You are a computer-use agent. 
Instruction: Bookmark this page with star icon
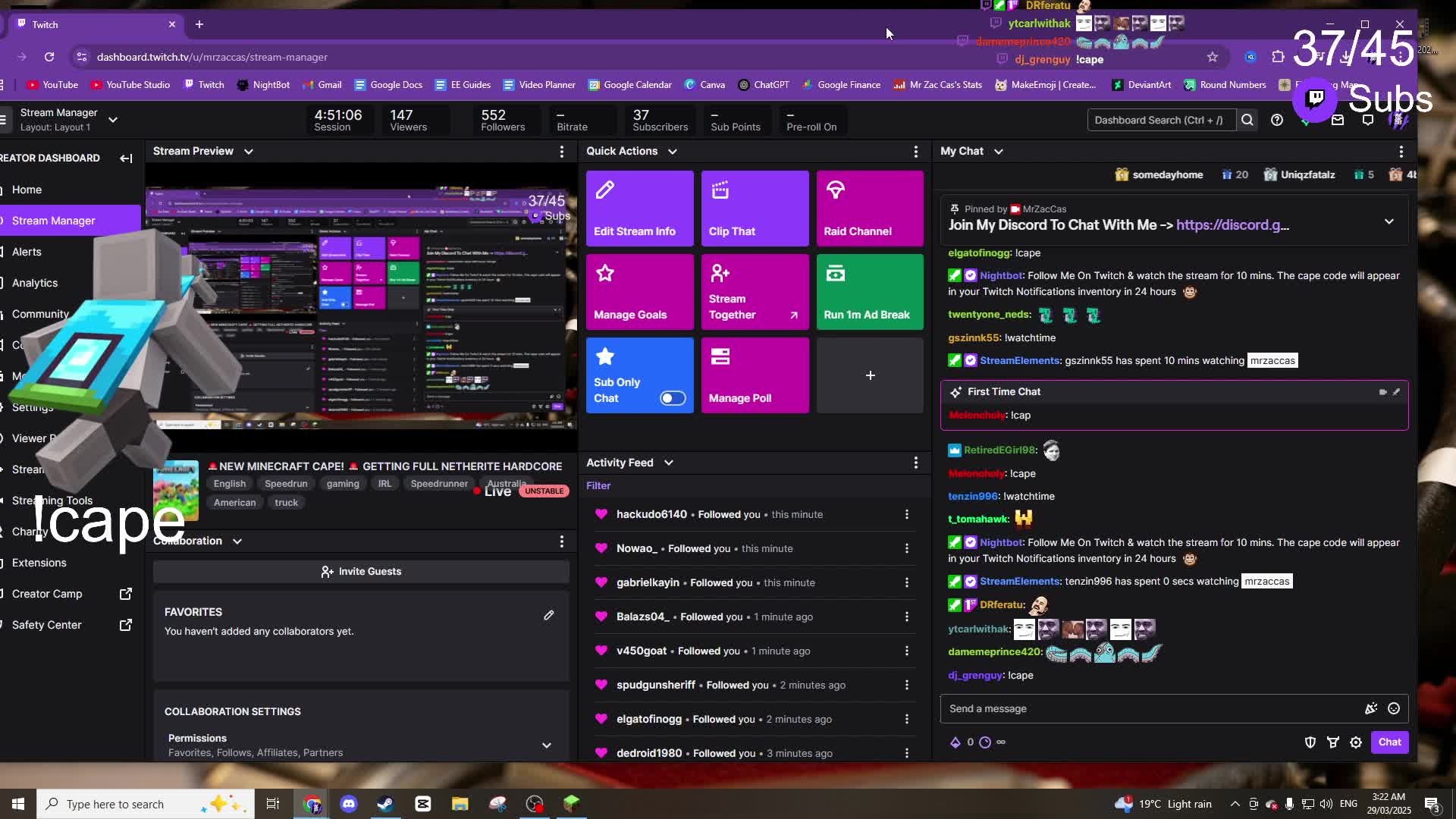(1213, 57)
